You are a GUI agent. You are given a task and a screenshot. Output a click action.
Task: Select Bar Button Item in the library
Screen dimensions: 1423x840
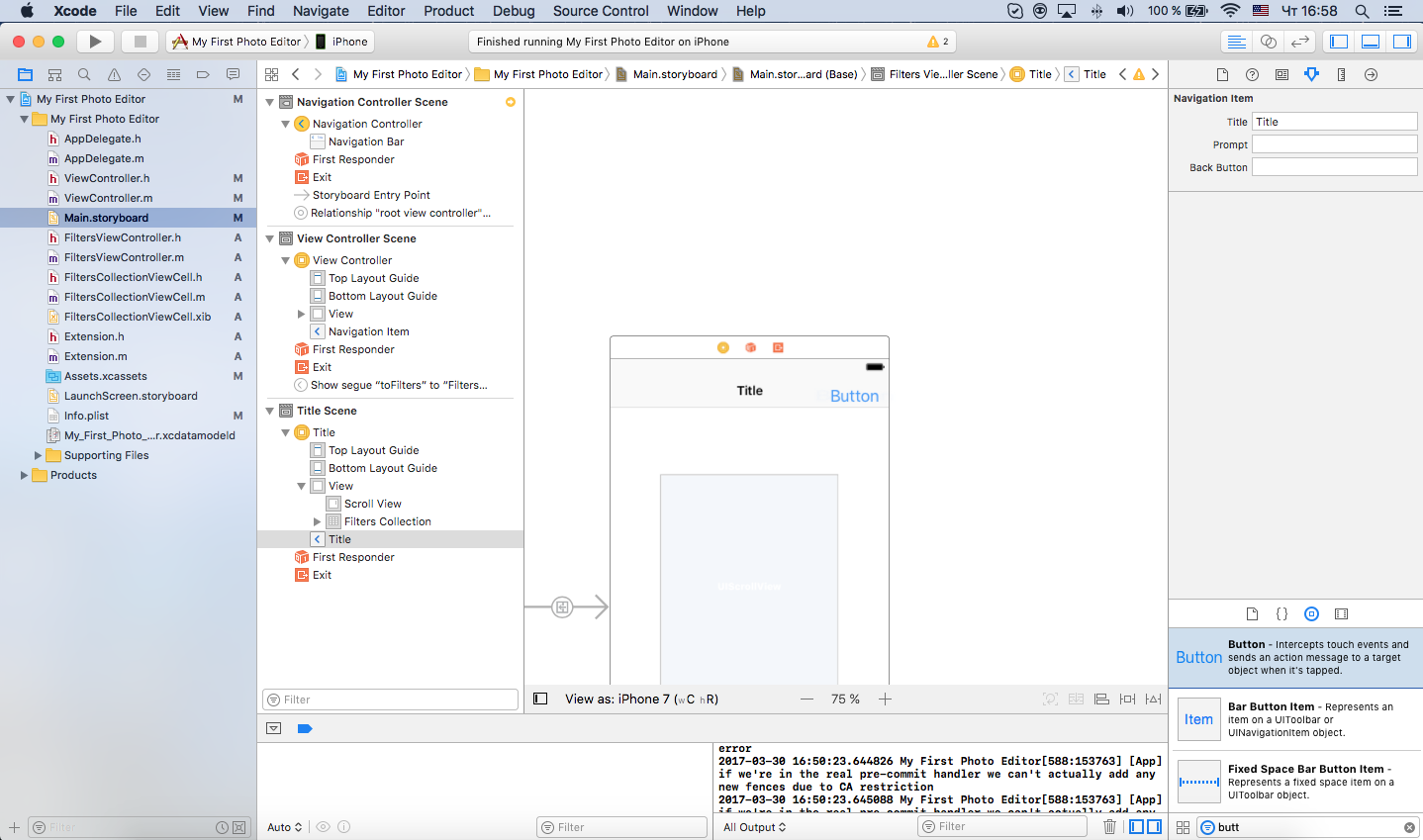1296,719
